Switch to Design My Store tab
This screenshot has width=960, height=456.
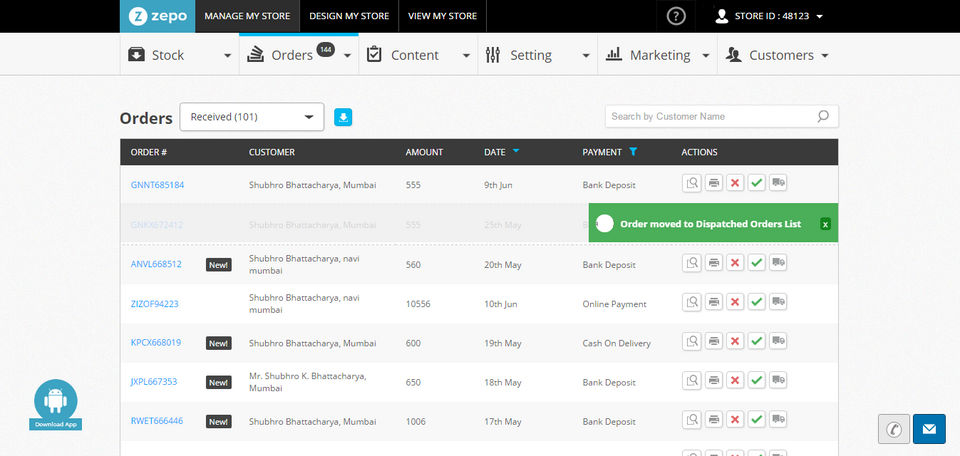coord(349,17)
